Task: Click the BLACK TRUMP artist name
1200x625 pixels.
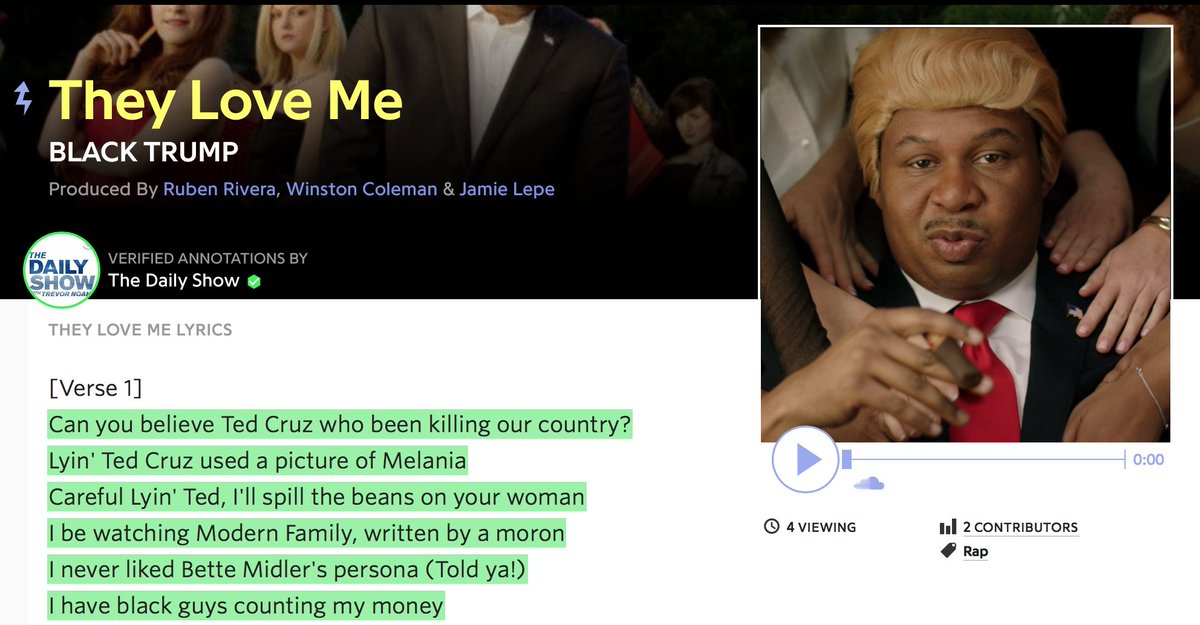Action: (x=144, y=152)
